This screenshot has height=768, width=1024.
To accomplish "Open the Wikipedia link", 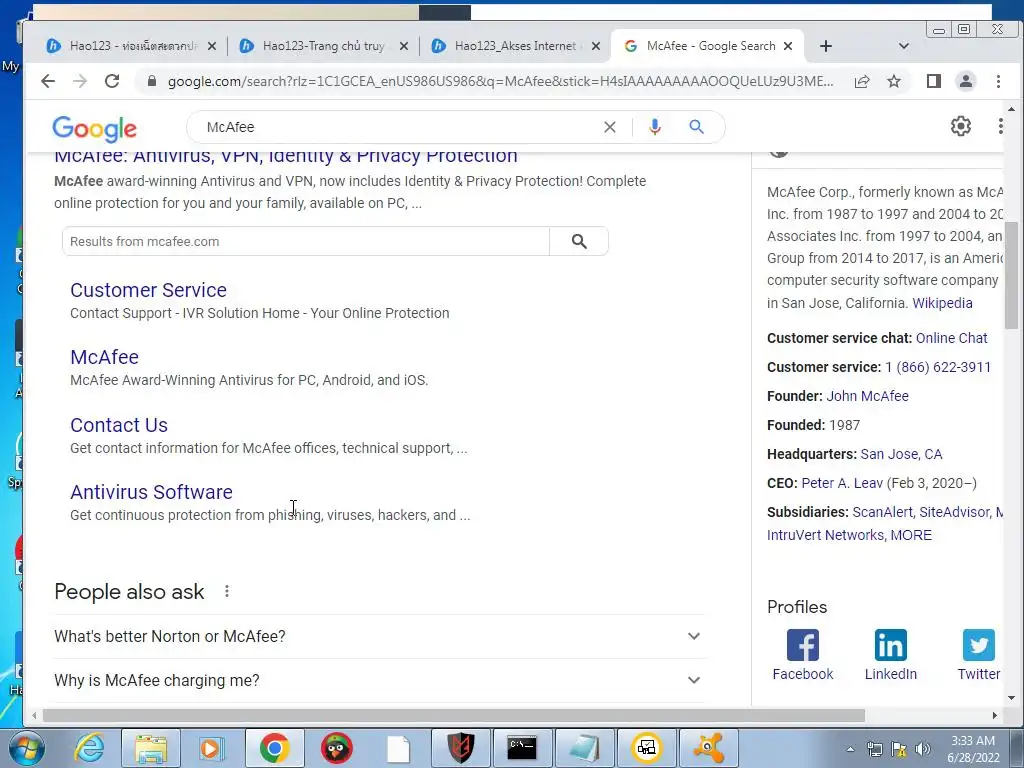I will 942,303.
